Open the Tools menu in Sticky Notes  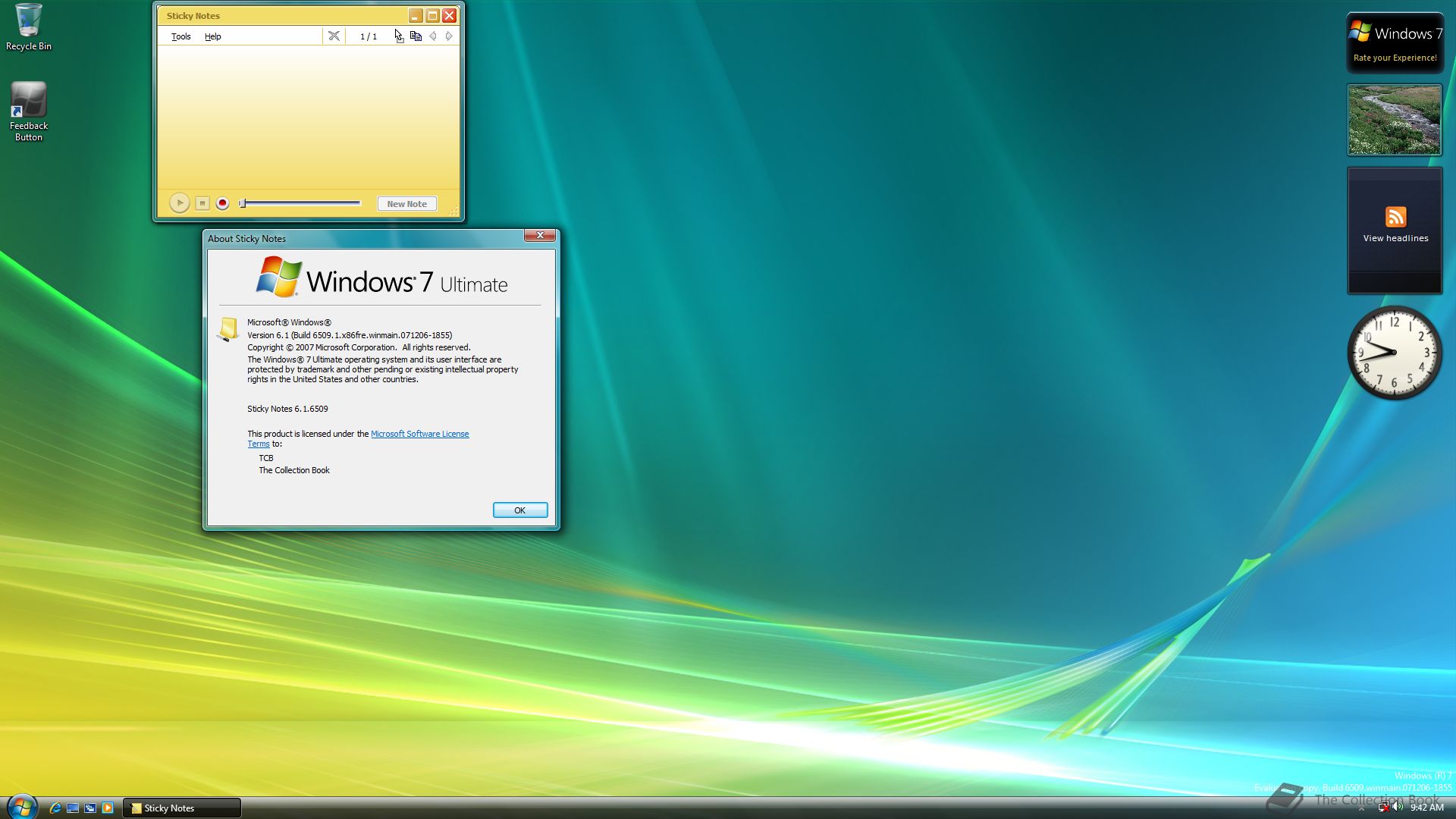click(x=180, y=36)
